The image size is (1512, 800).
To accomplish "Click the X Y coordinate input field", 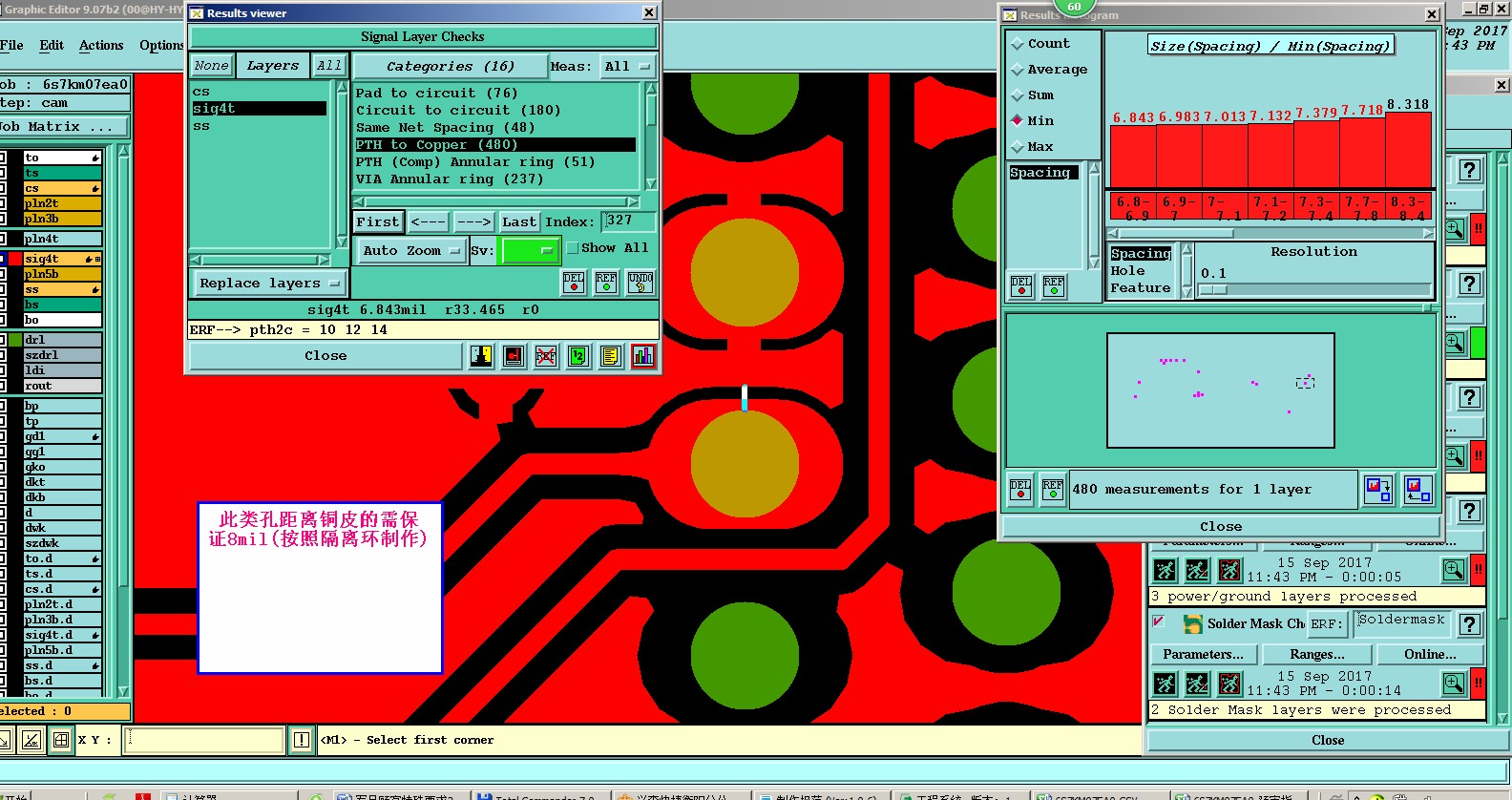I will click(204, 740).
